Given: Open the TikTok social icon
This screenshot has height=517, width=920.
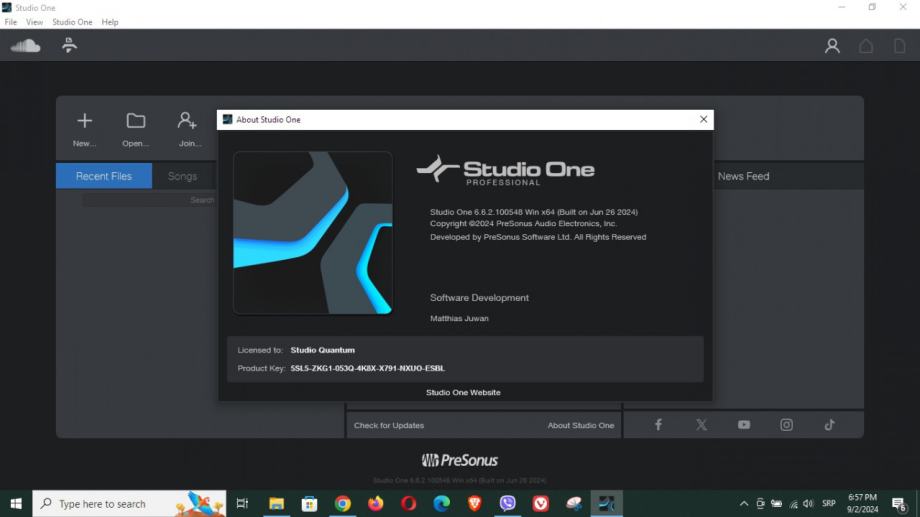Looking at the screenshot, I should click(x=829, y=424).
